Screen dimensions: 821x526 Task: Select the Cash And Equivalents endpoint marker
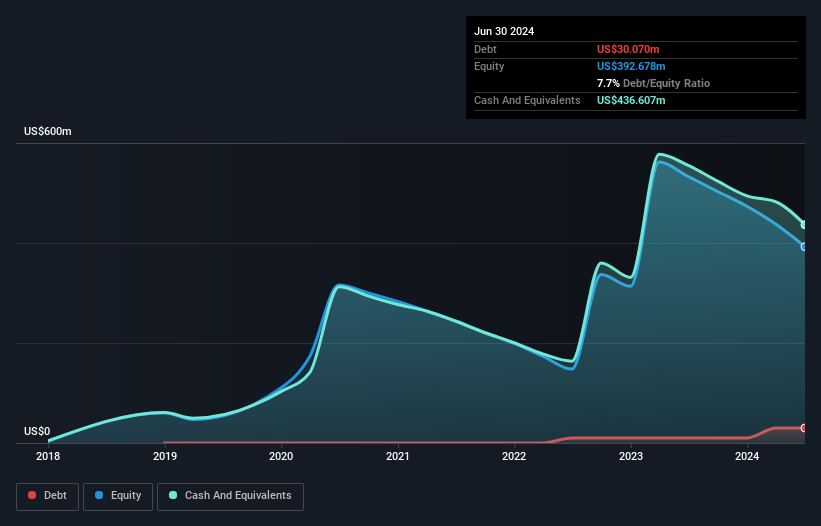[804, 225]
